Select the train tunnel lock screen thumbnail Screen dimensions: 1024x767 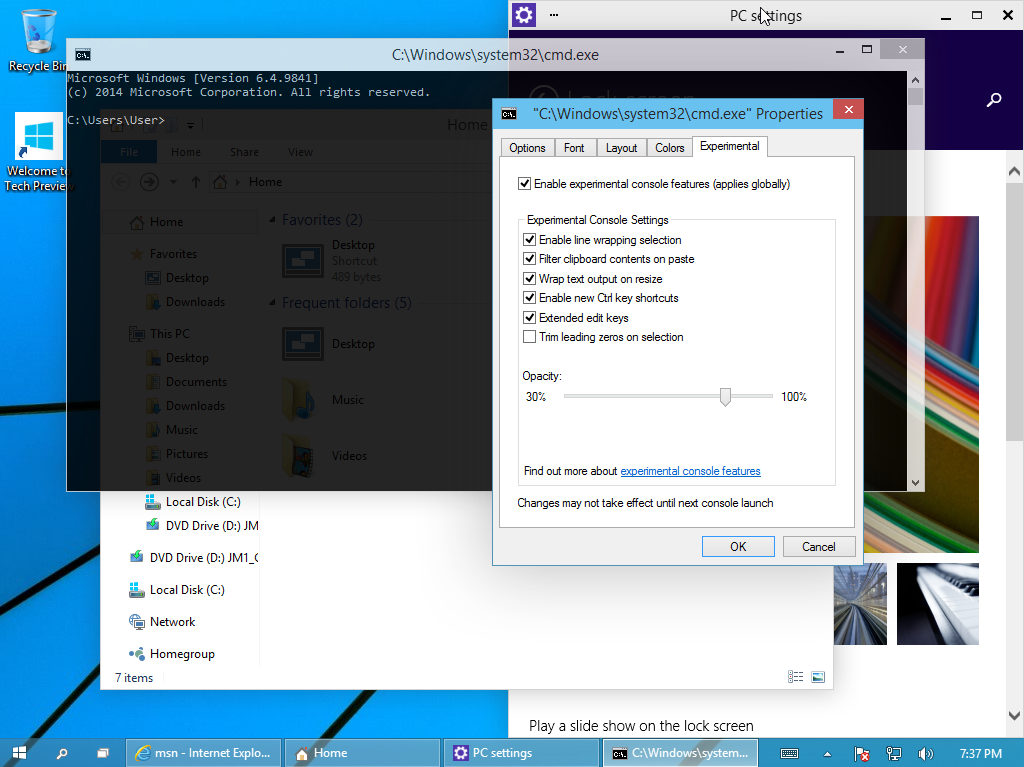pos(860,604)
